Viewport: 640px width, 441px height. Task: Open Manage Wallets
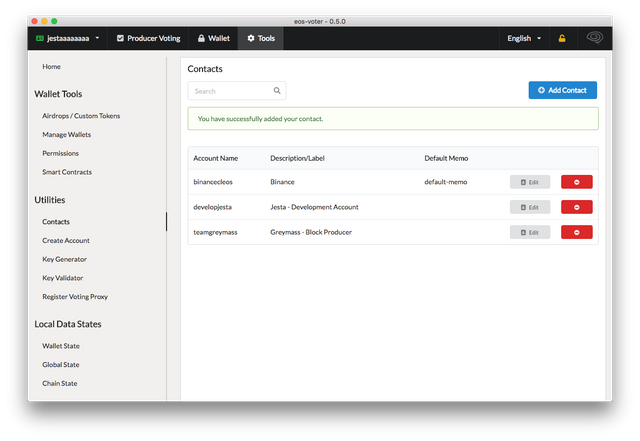pos(67,135)
